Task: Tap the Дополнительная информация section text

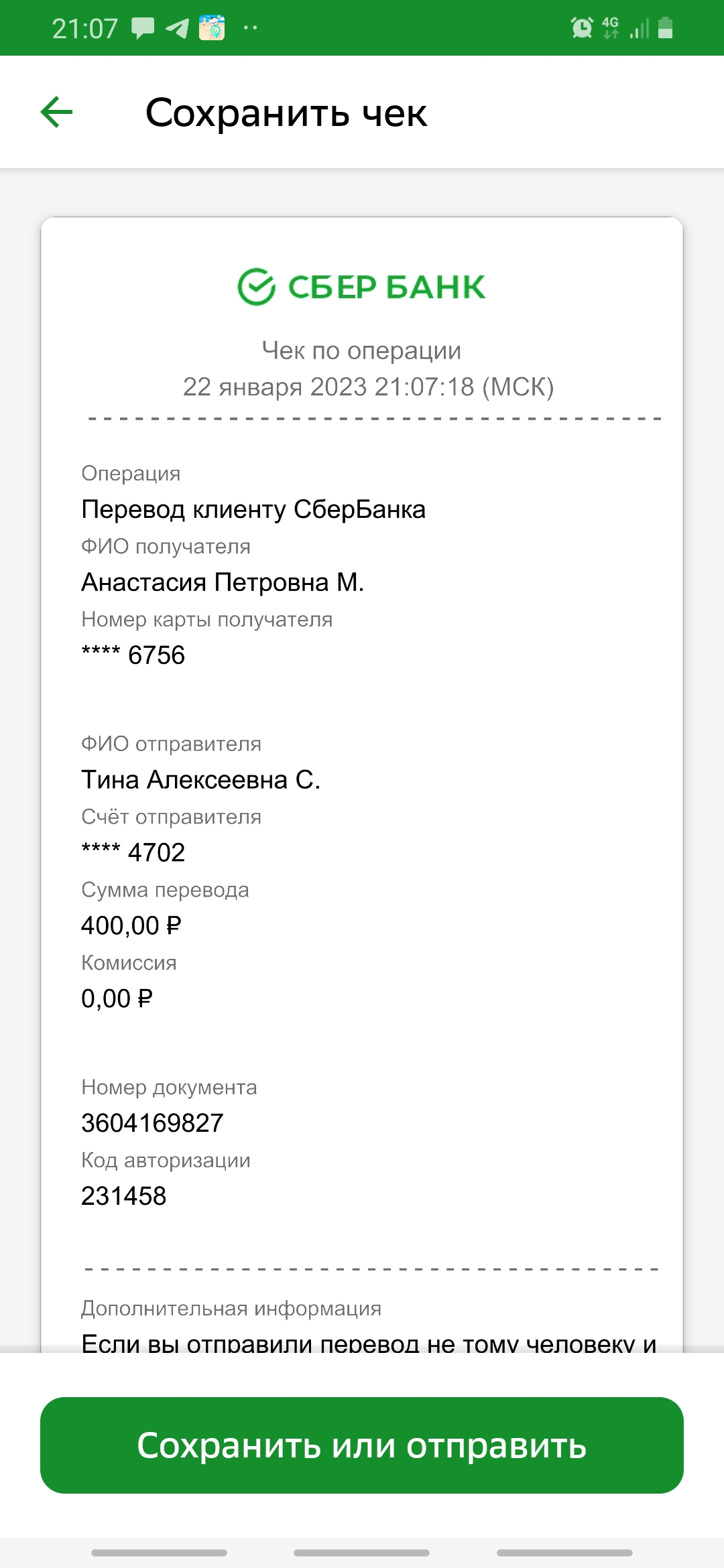Action: 231,1308
